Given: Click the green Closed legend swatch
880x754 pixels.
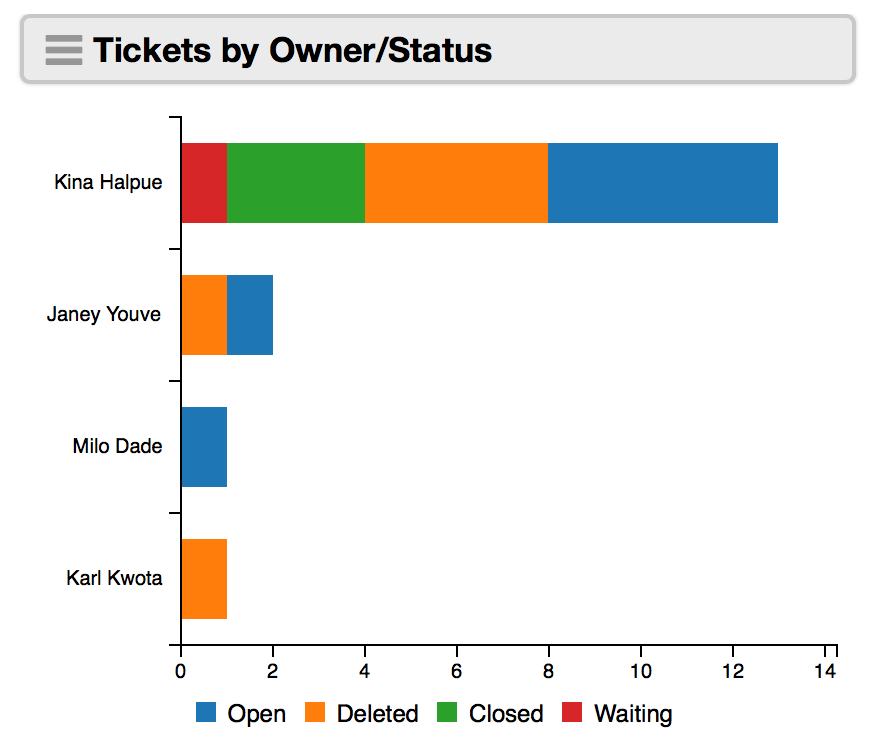Looking at the screenshot, I should [447, 712].
